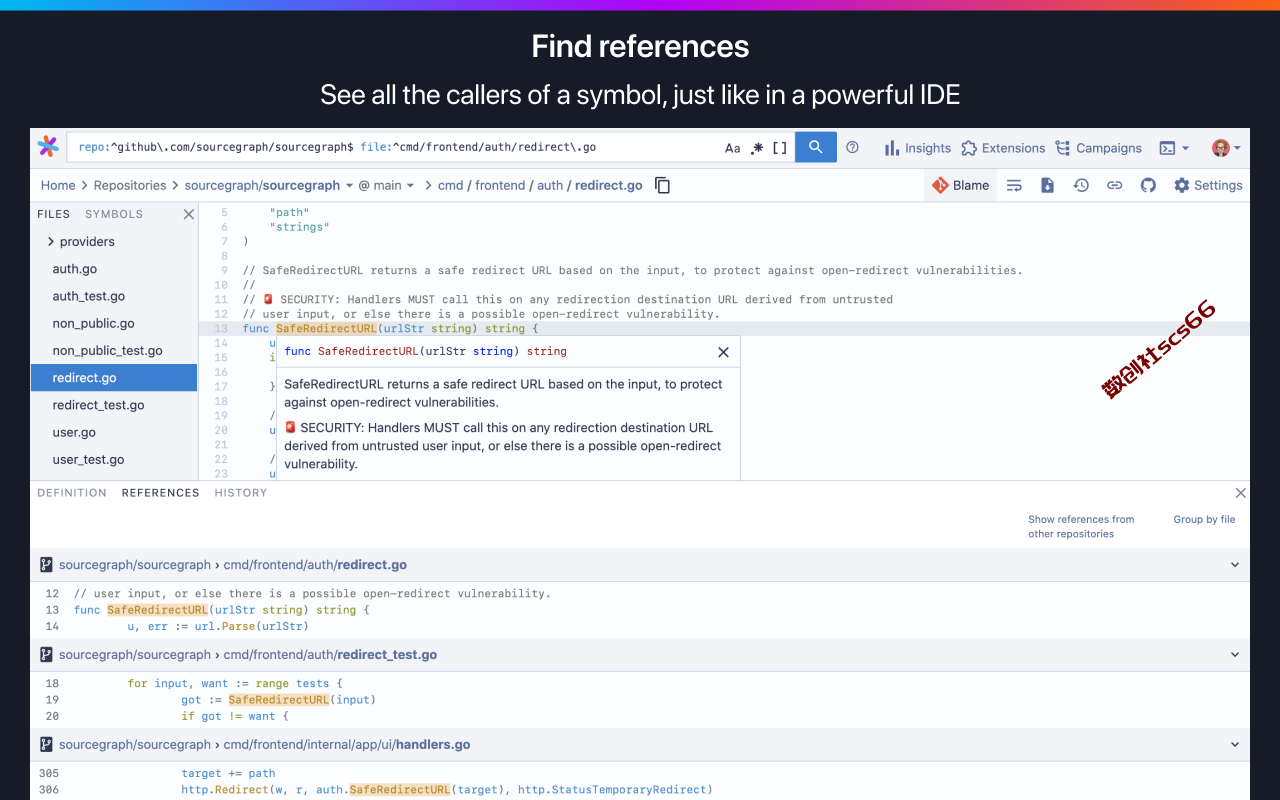Collapse the redirect.go reference results
The image size is (1280, 800).
click(1235, 565)
